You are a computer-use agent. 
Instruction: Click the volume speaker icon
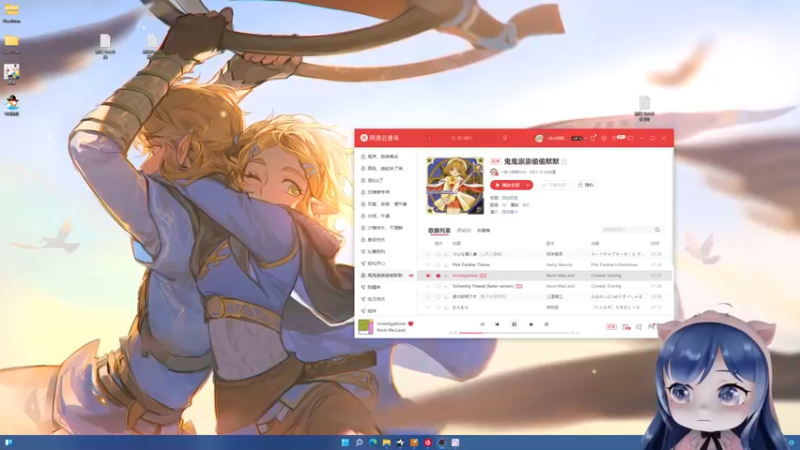[x=639, y=327]
